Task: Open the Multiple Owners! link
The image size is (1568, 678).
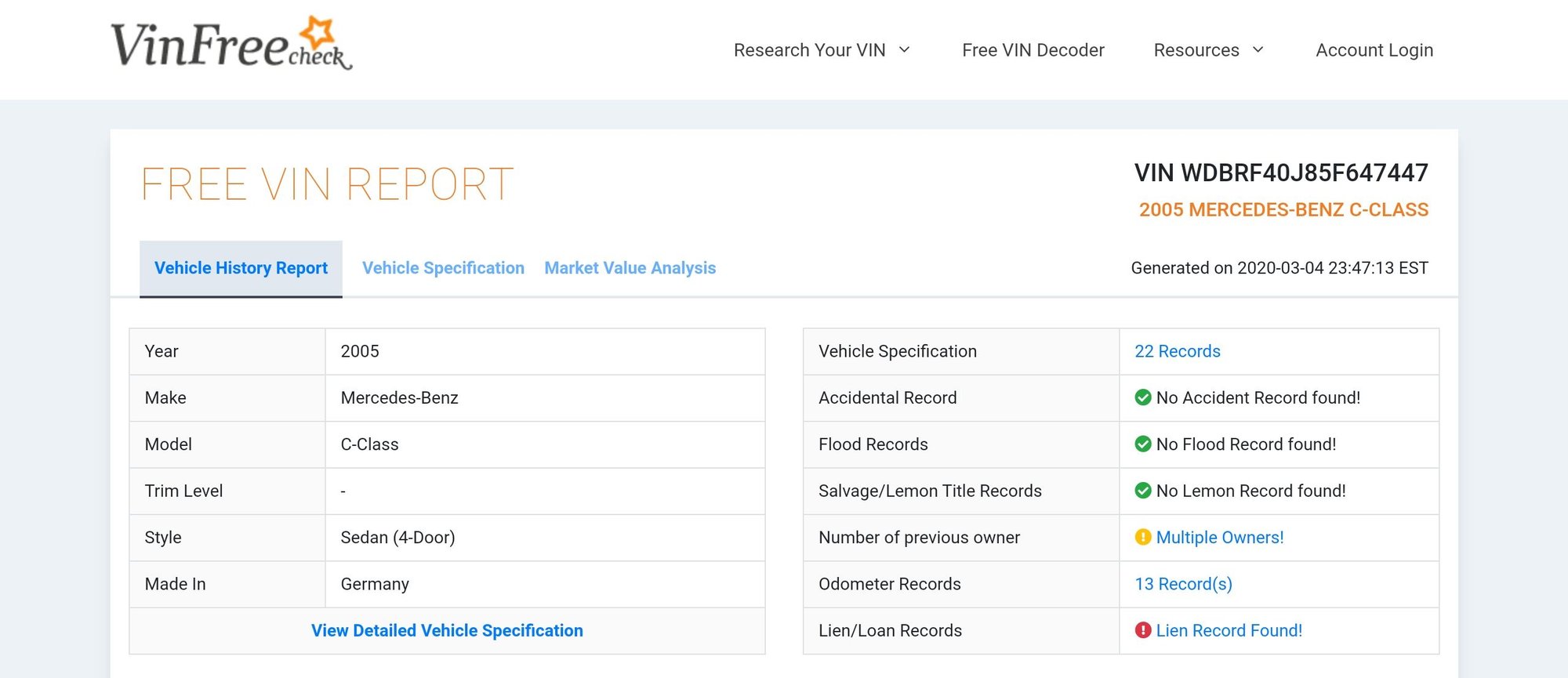Action: [1220, 538]
